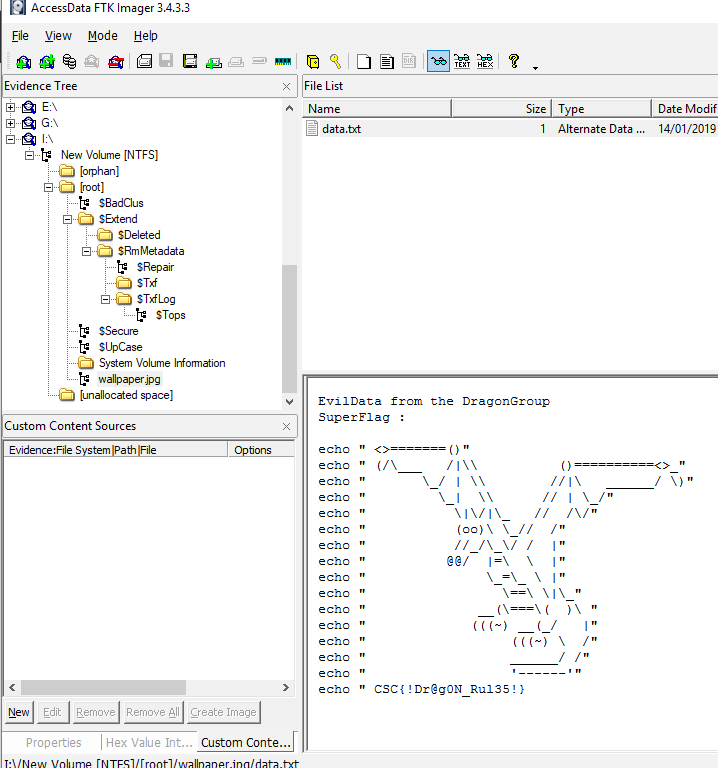Click the I:\ drive evidence icon
This screenshot has height=768, width=718.
coord(29,139)
